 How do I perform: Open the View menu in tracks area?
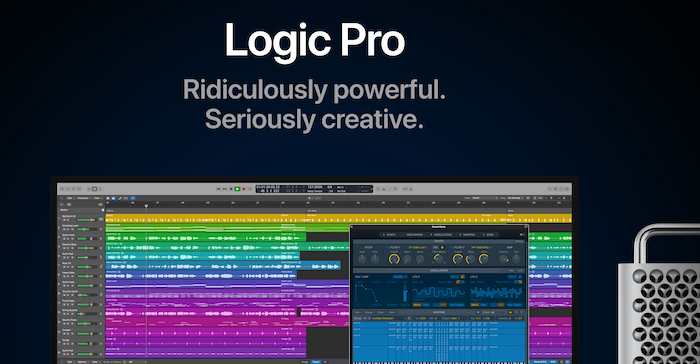click(x=97, y=198)
